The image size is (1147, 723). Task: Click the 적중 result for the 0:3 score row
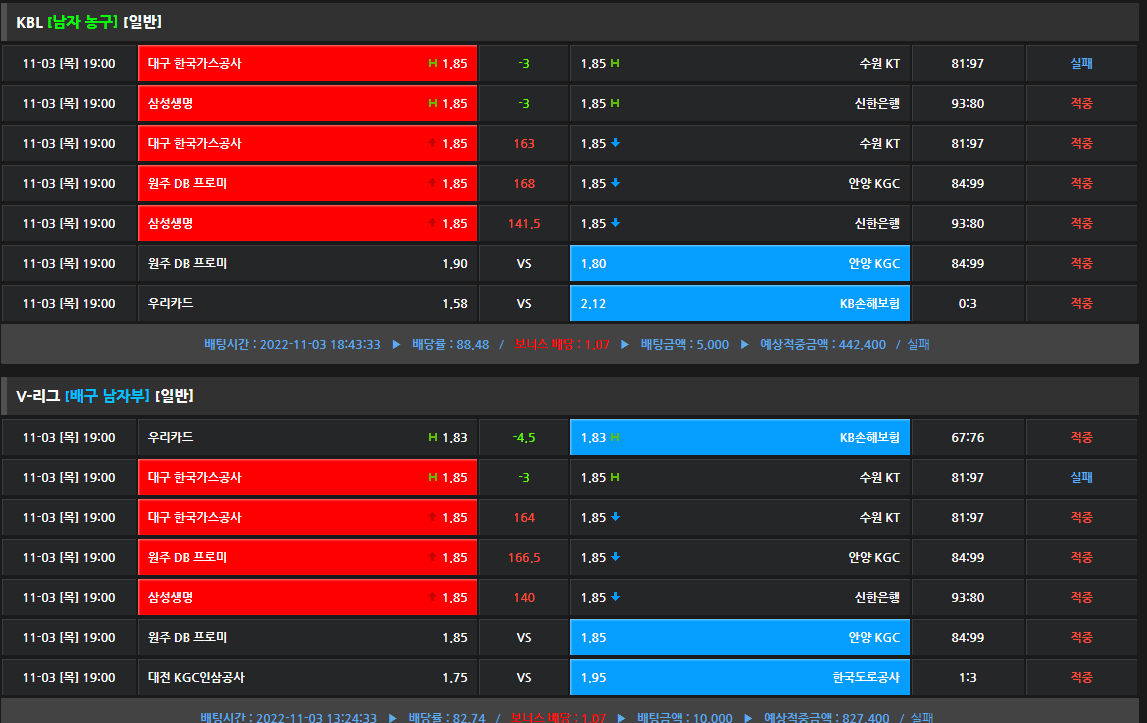1081,304
